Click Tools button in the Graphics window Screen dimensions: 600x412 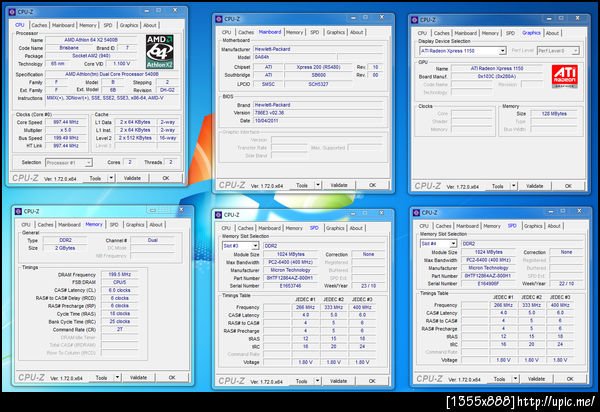point(498,186)
